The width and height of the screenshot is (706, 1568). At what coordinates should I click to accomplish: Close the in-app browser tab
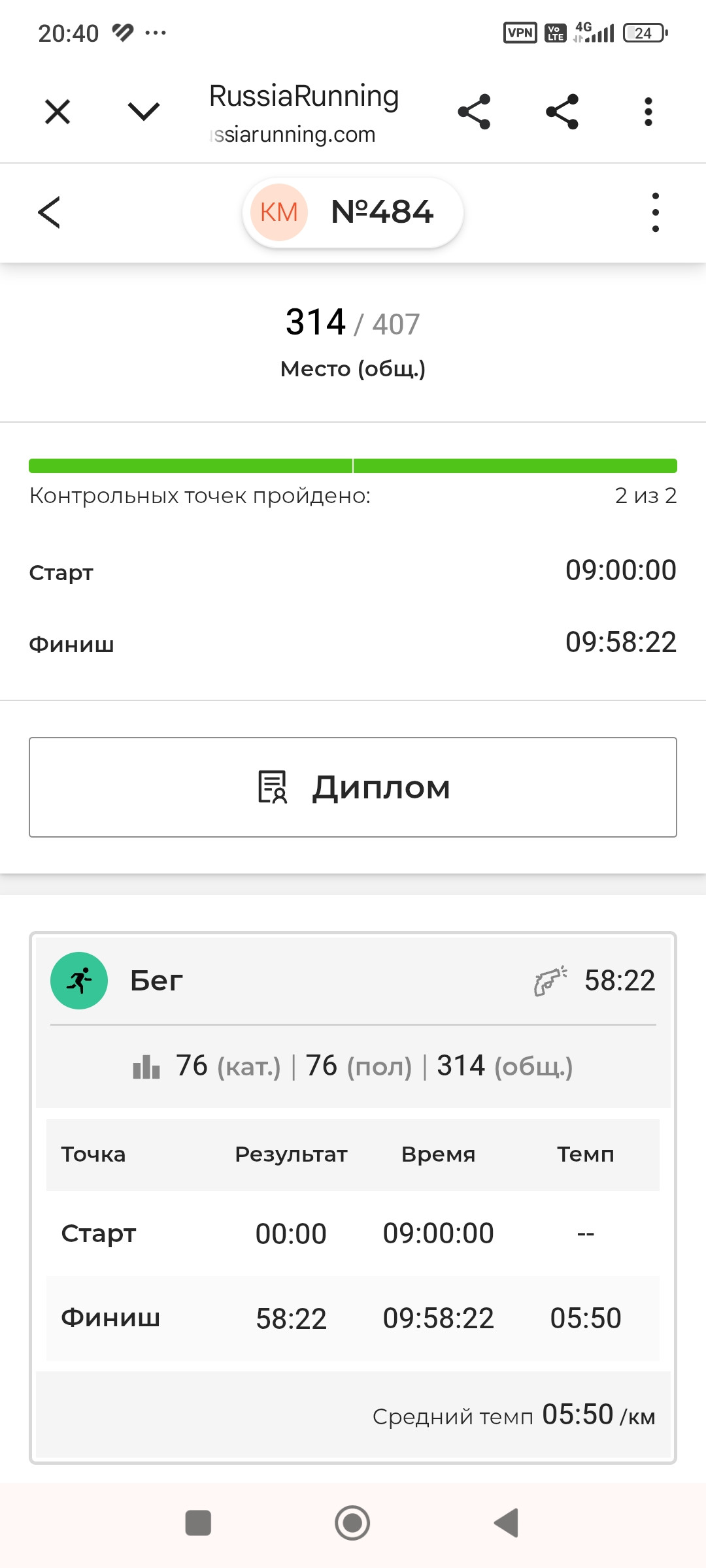pos(58,112)
